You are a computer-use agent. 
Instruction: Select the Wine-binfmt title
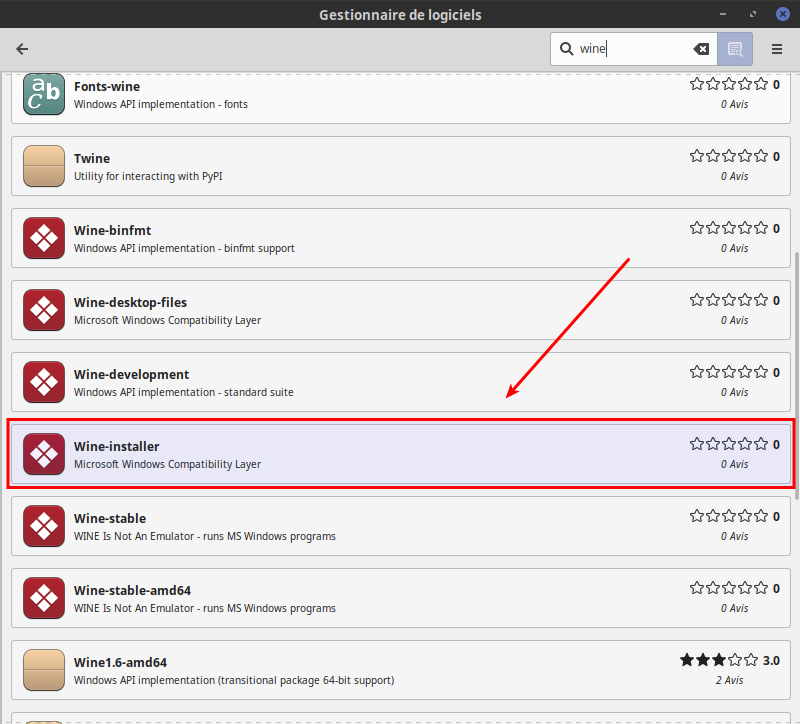tap(112, 231)
